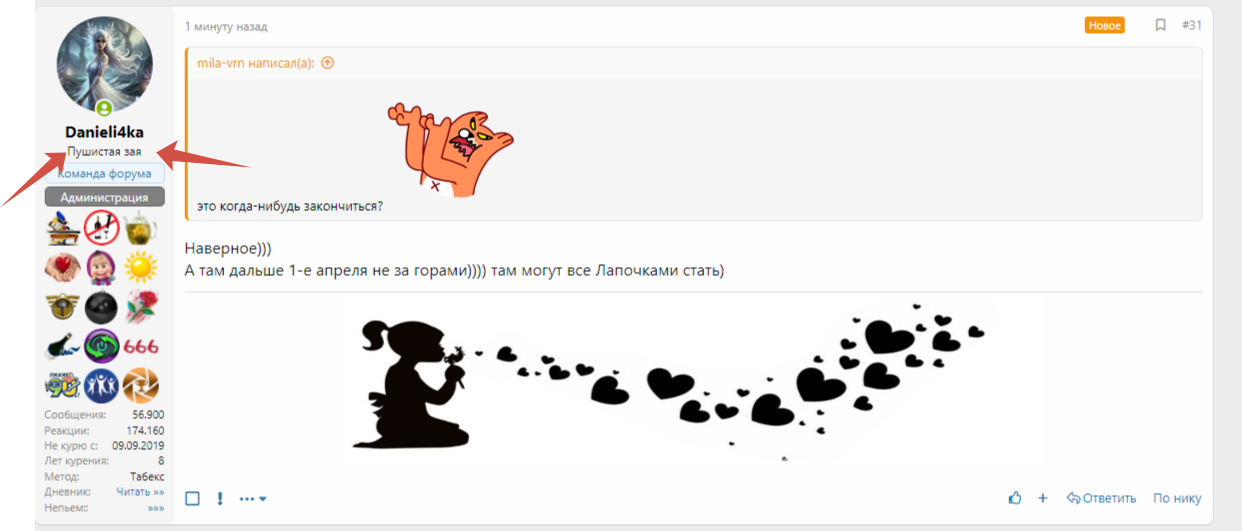The height and width of the screenshot is (531, 1242).
Task: Click the heart in hands badge
Action: (63, 267)
